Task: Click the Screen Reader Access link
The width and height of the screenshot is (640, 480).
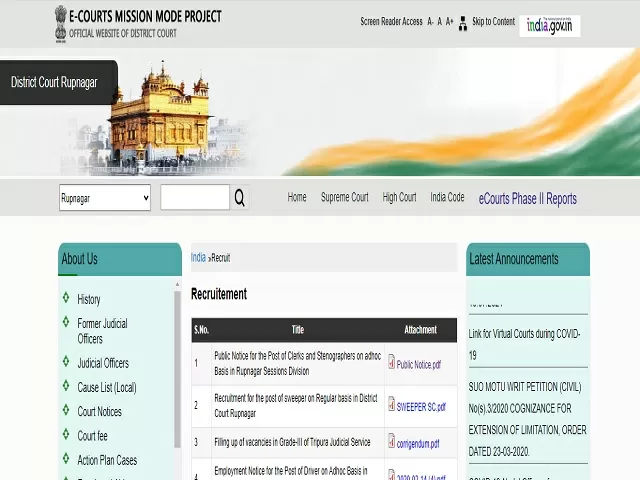Action: click(391, 22)
